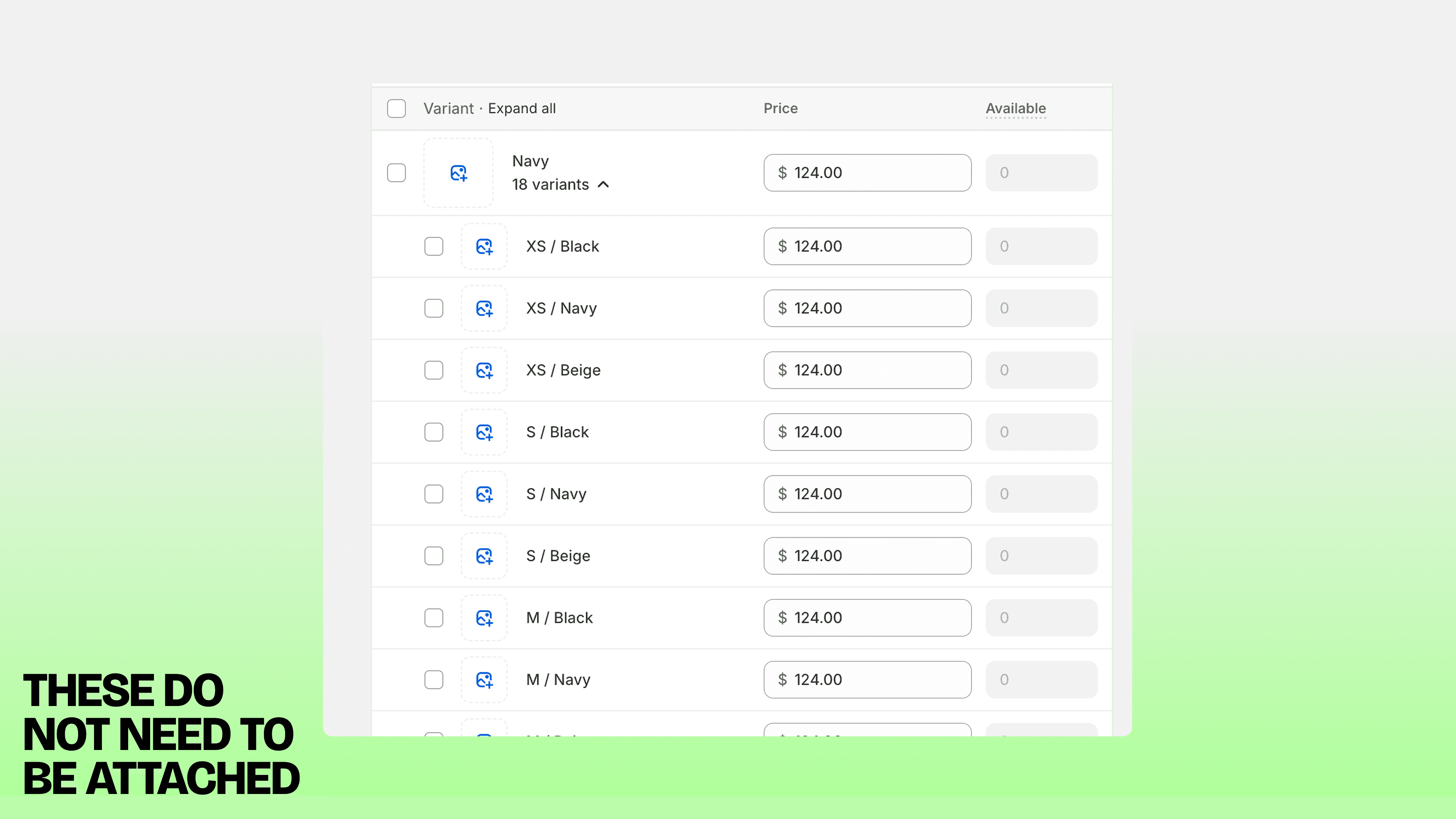The image size is (1456, 819).
Task: Add image for S / Navy variant
Action: point(484,494)
